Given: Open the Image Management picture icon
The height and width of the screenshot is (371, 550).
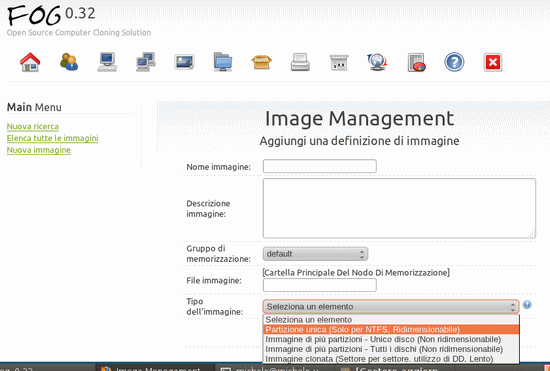Looking at the screenshot, I should [x=185, y=62].
